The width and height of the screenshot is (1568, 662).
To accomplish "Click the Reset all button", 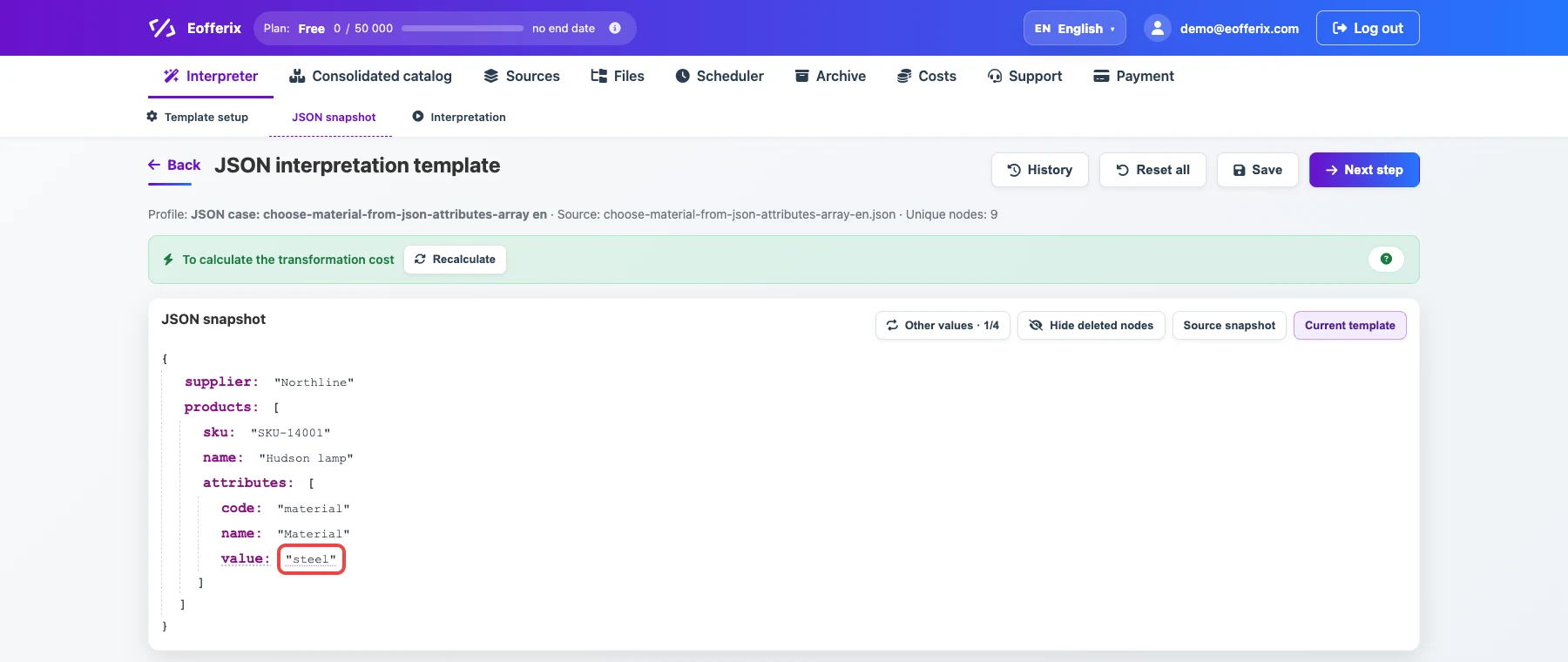I will [x=1152, y=170].
